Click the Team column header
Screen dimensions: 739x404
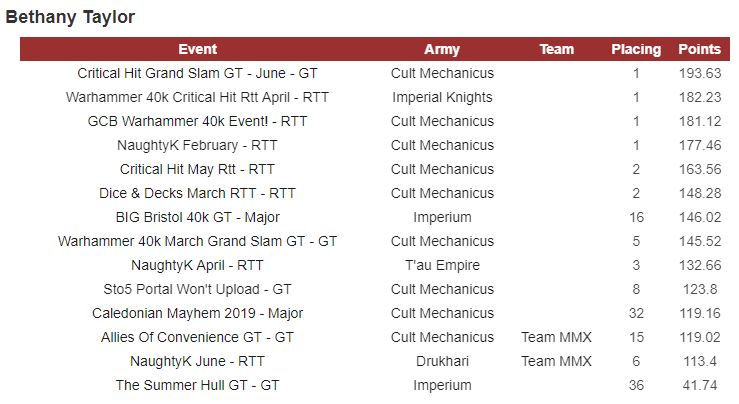click(556, 49)
